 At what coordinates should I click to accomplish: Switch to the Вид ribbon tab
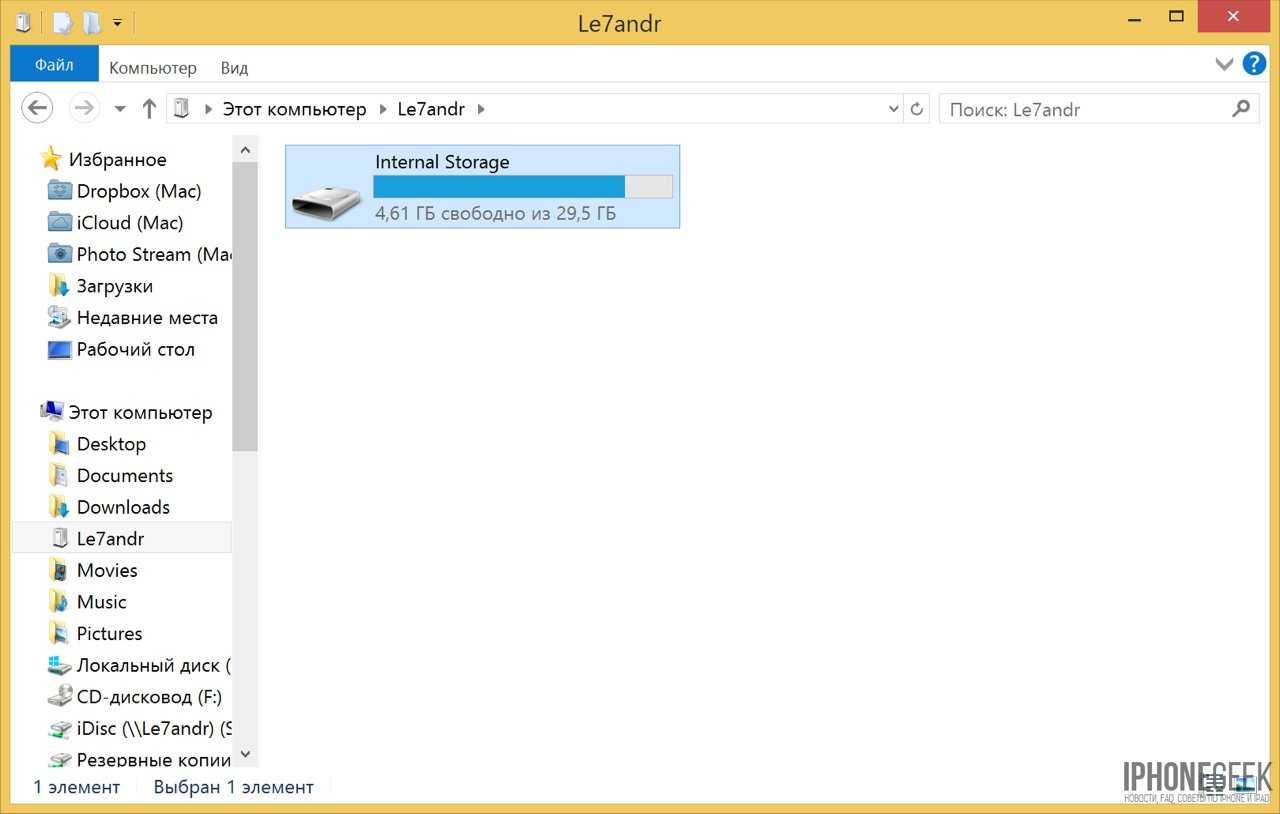click(234, 68)
